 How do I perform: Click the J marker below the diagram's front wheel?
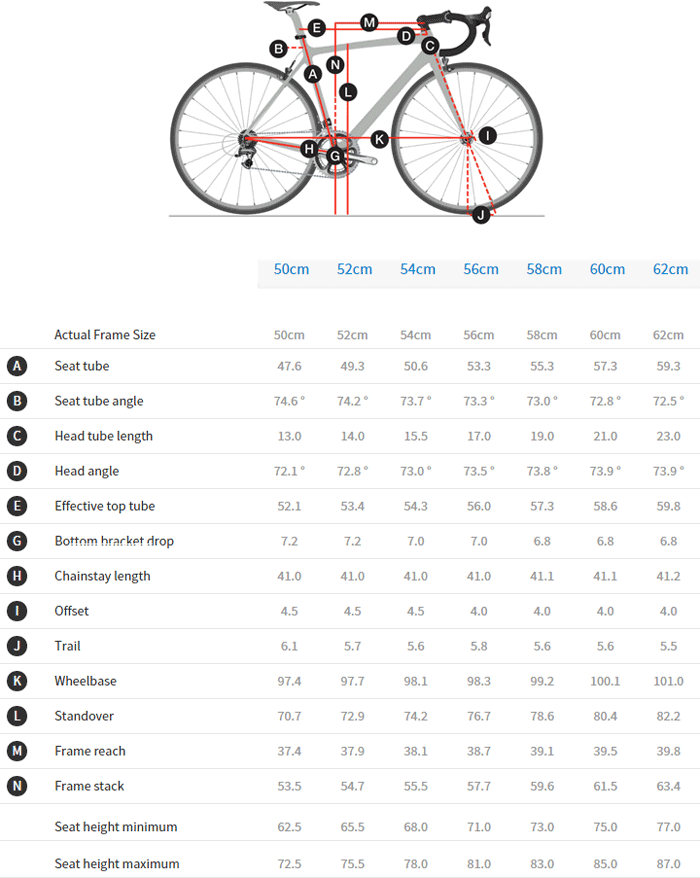pos(481,214)
